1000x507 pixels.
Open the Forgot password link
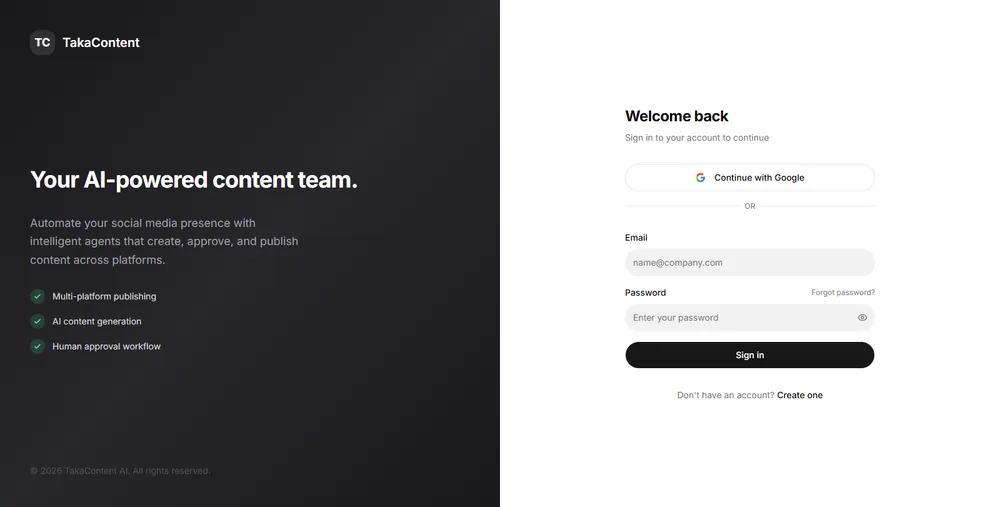[843, 293]
